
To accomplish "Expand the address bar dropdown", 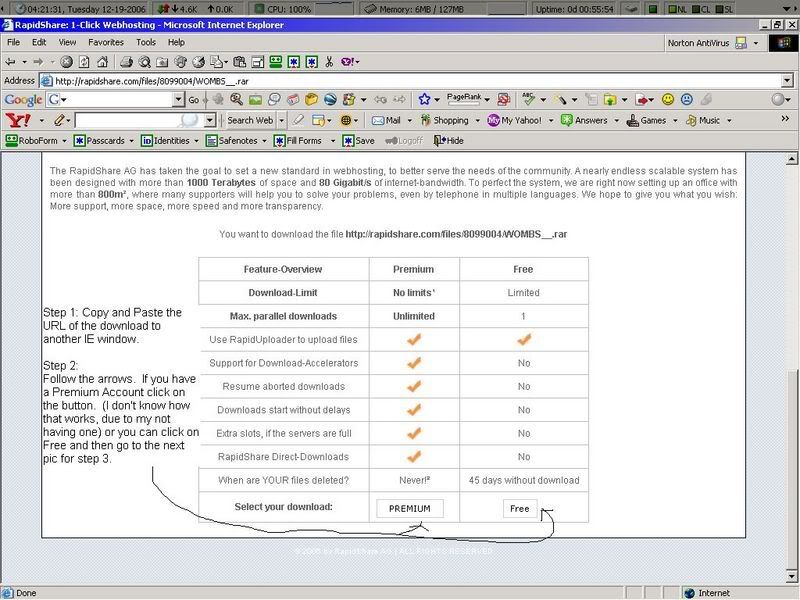I will point(788,81).
